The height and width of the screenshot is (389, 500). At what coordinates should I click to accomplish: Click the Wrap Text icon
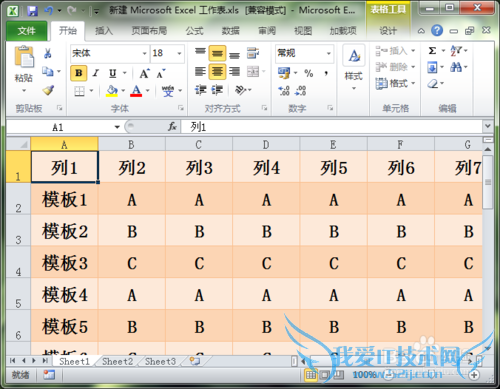253,53
